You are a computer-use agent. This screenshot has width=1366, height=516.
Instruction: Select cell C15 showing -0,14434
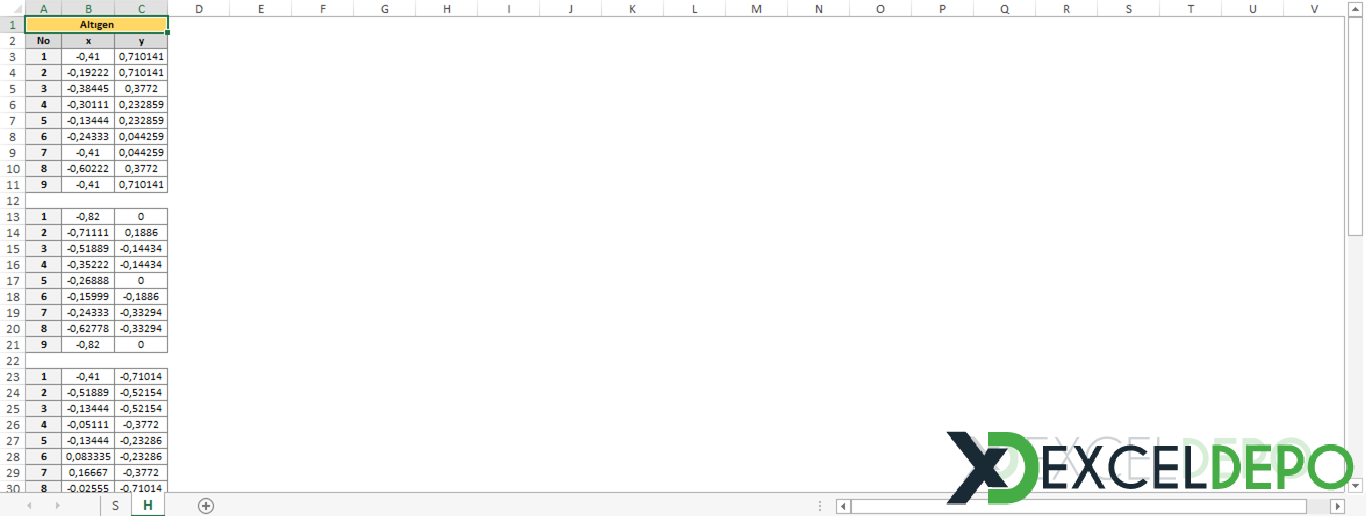point(141,248)
